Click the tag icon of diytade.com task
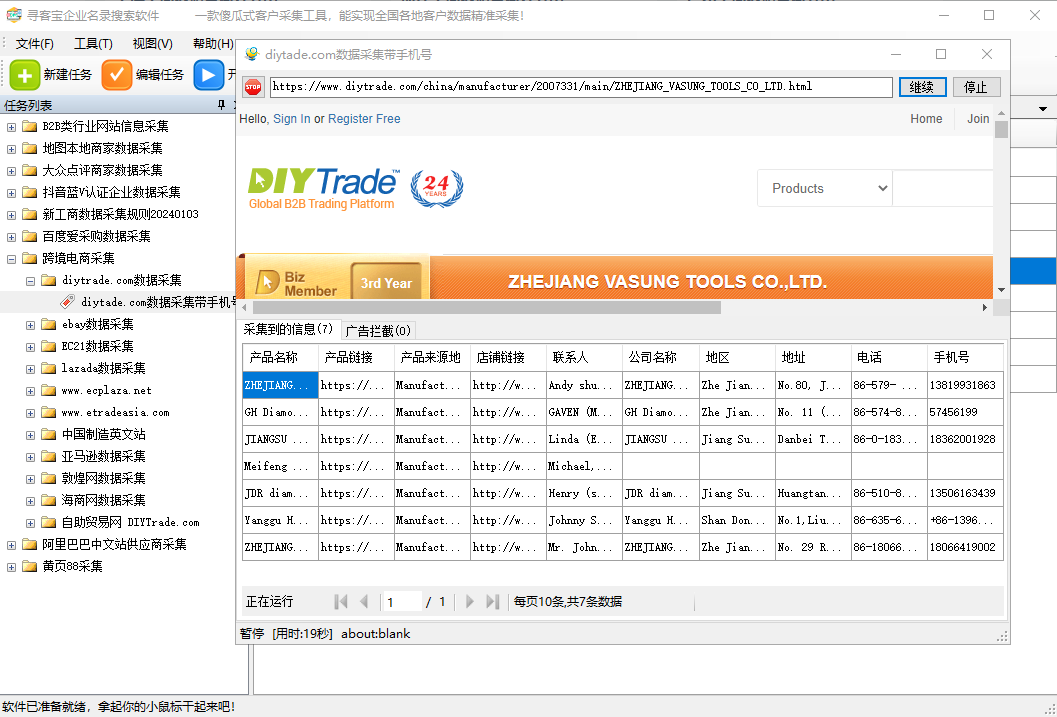This screenshot has height=717, width=1057. [67, 302]
